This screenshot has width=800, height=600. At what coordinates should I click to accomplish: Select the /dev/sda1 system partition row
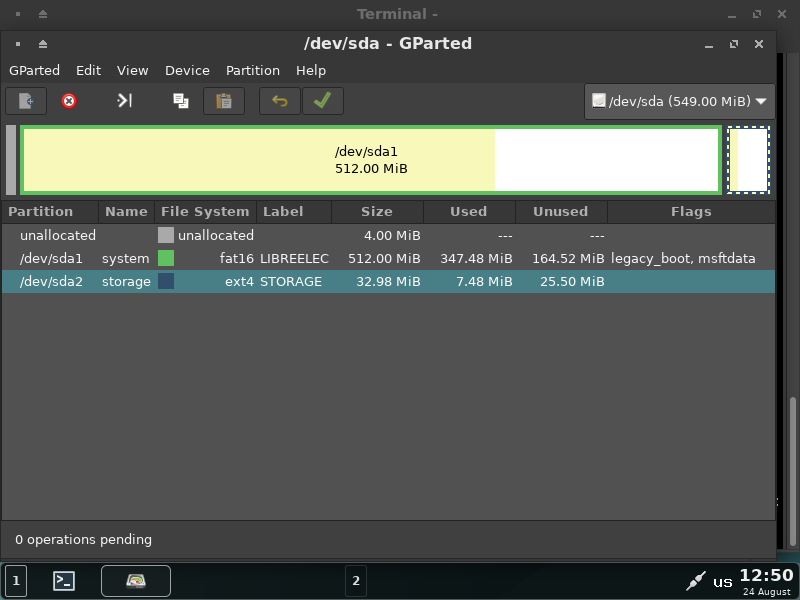(300, 258)
